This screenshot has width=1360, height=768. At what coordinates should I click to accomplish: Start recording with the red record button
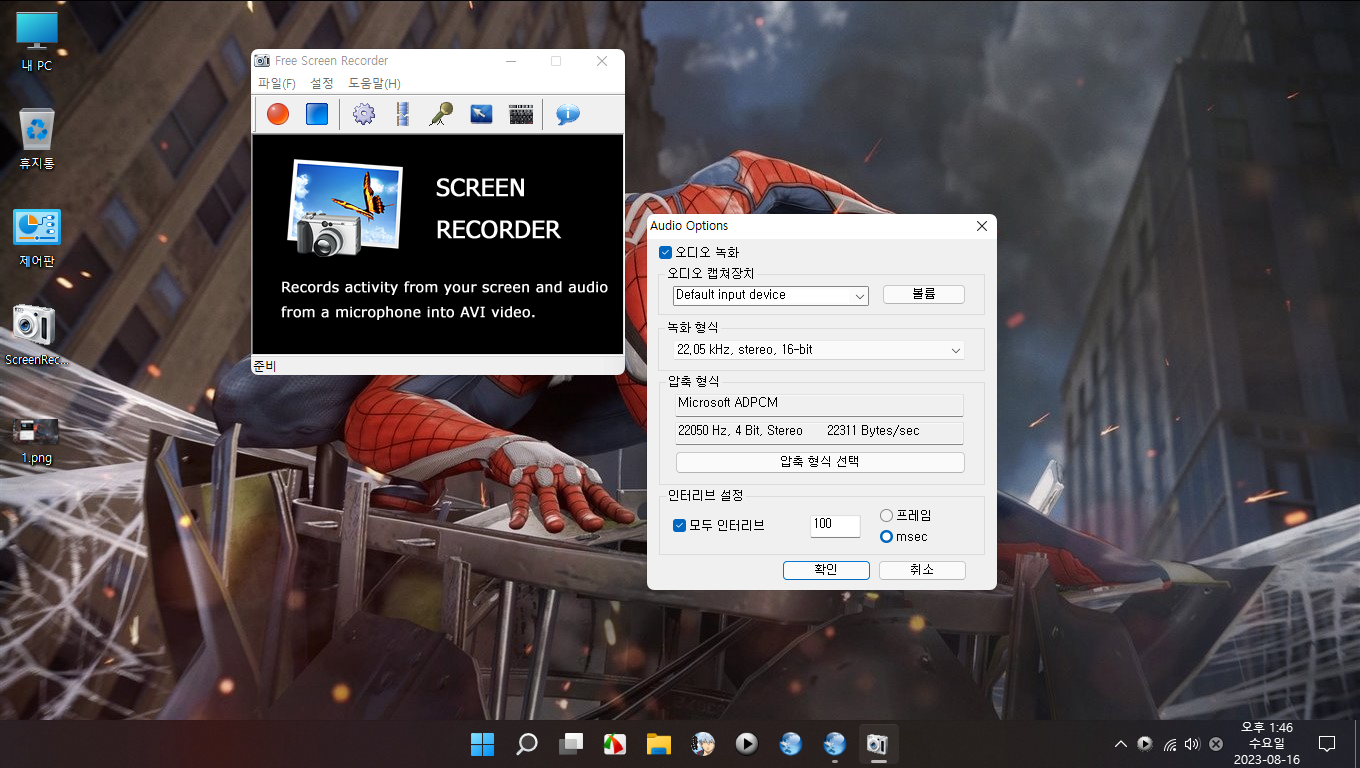(278, 114)
